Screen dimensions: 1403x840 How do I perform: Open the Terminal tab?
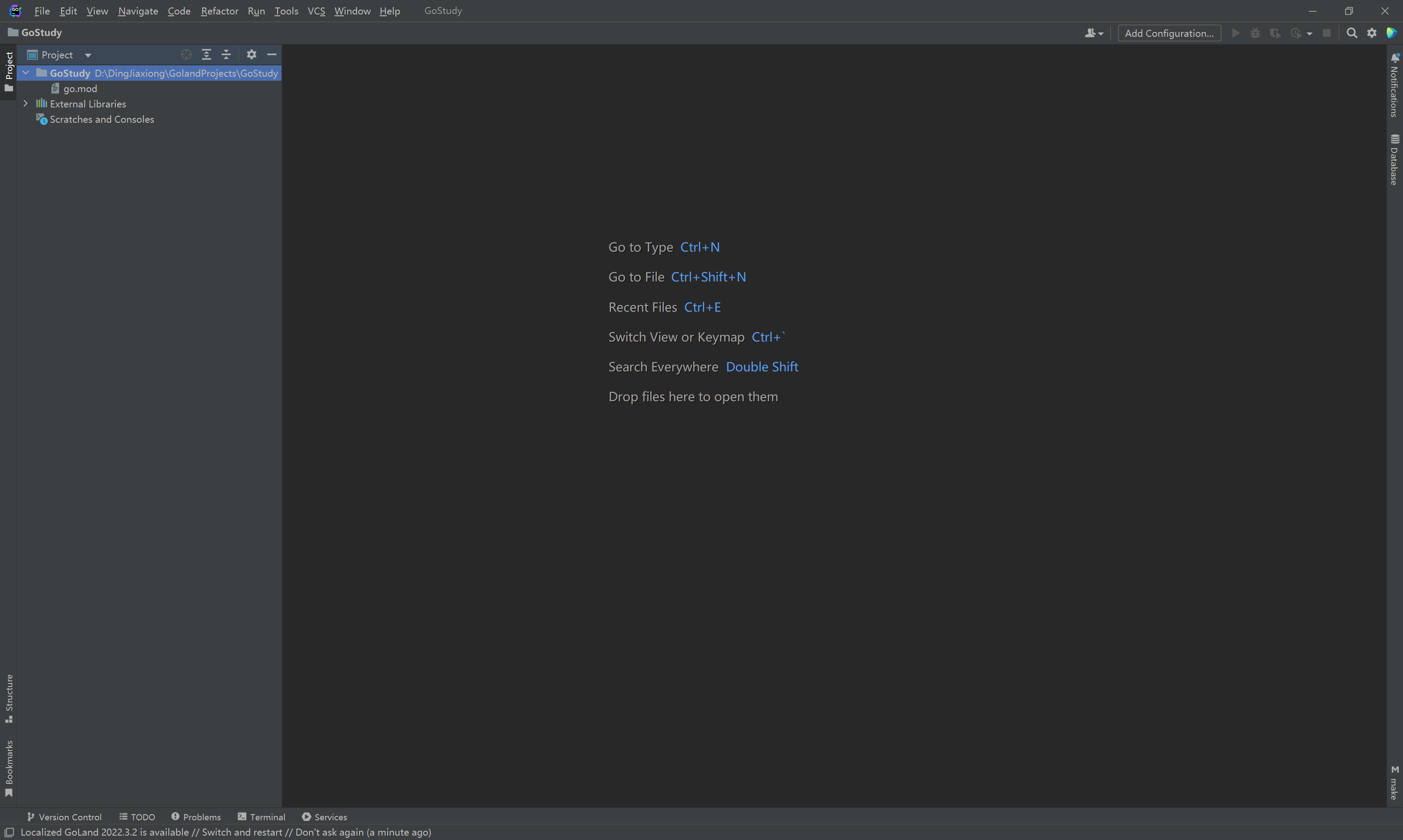click(x=261, y=817)
